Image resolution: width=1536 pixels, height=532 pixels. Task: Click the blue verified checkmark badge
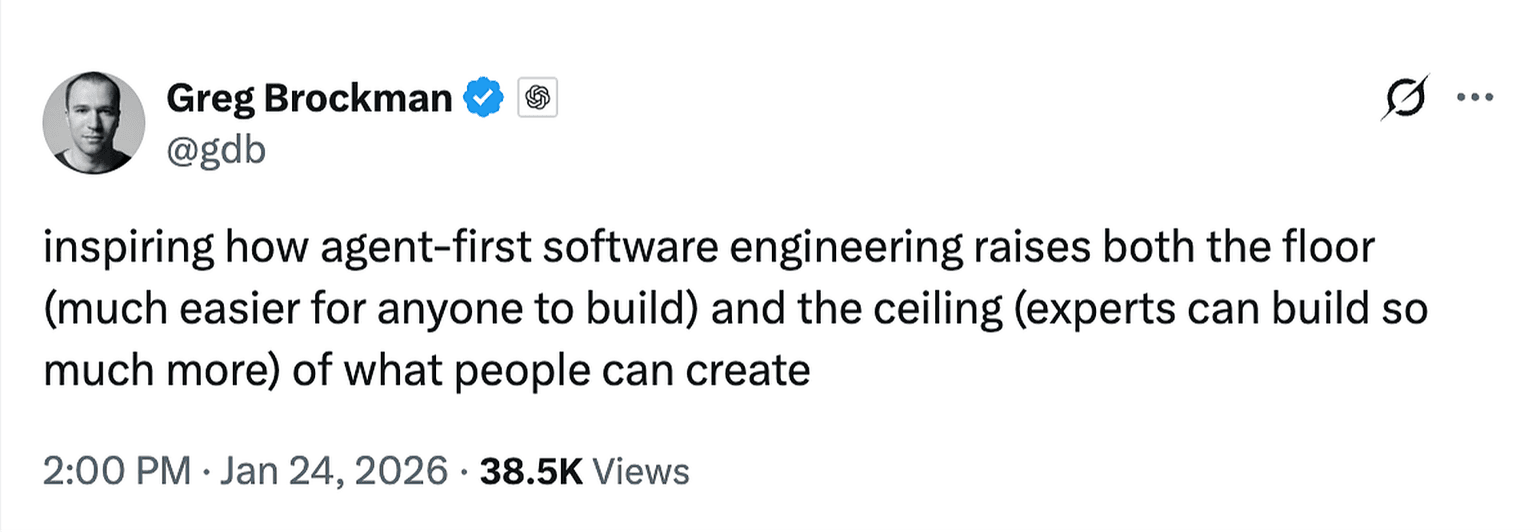click(x=486, y=98)
